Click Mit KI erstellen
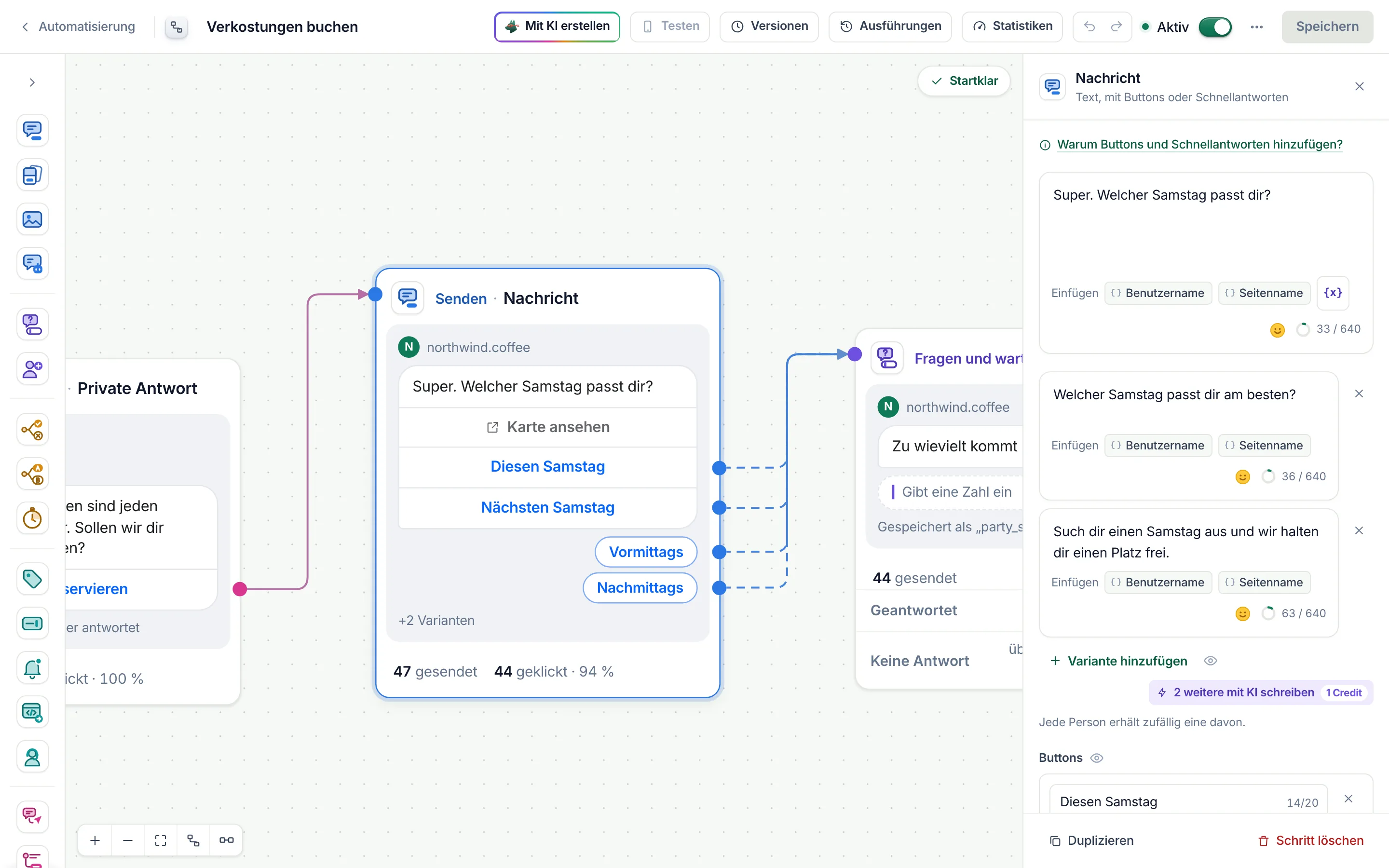This screenshot has width=1389, height=868. tap(557, 27)
